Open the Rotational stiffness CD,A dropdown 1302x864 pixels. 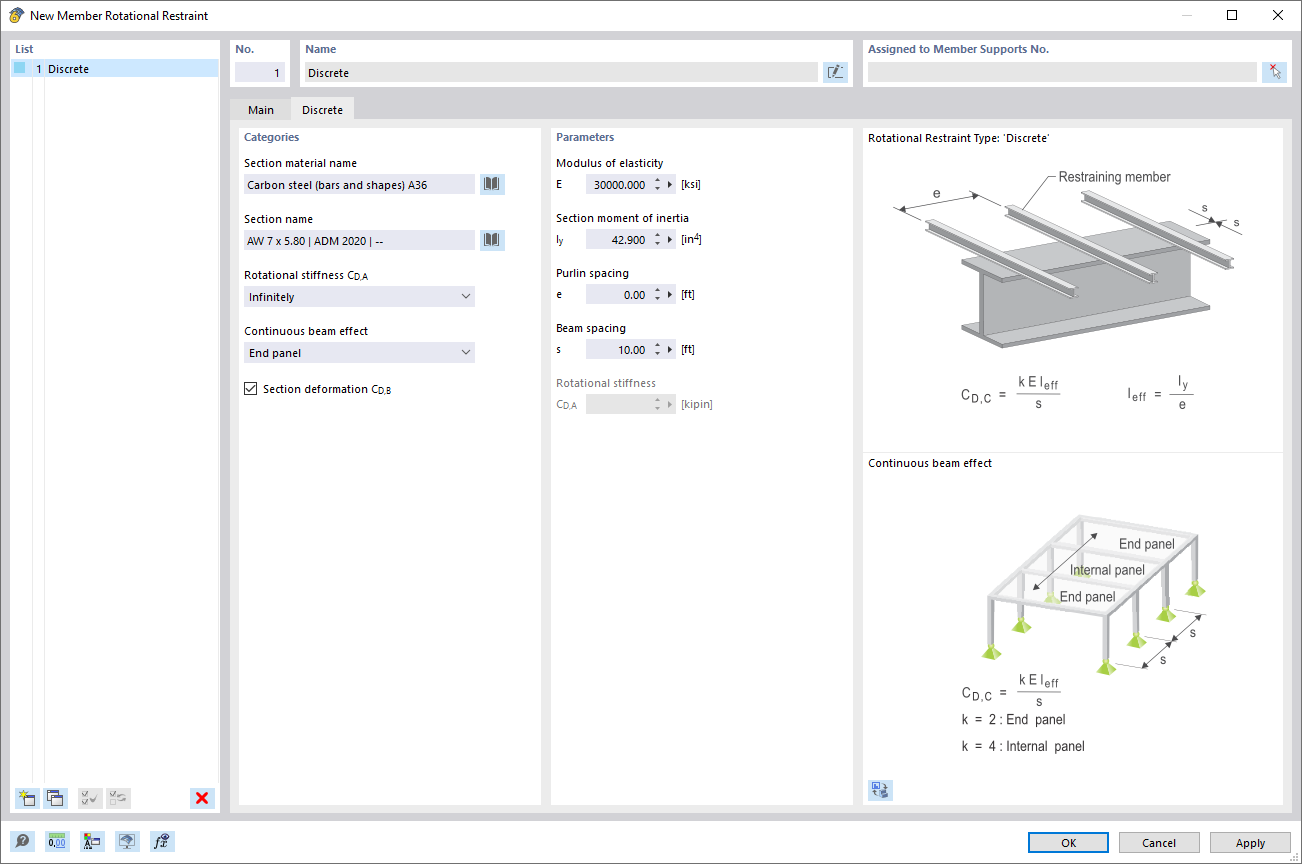pos(358,296)
